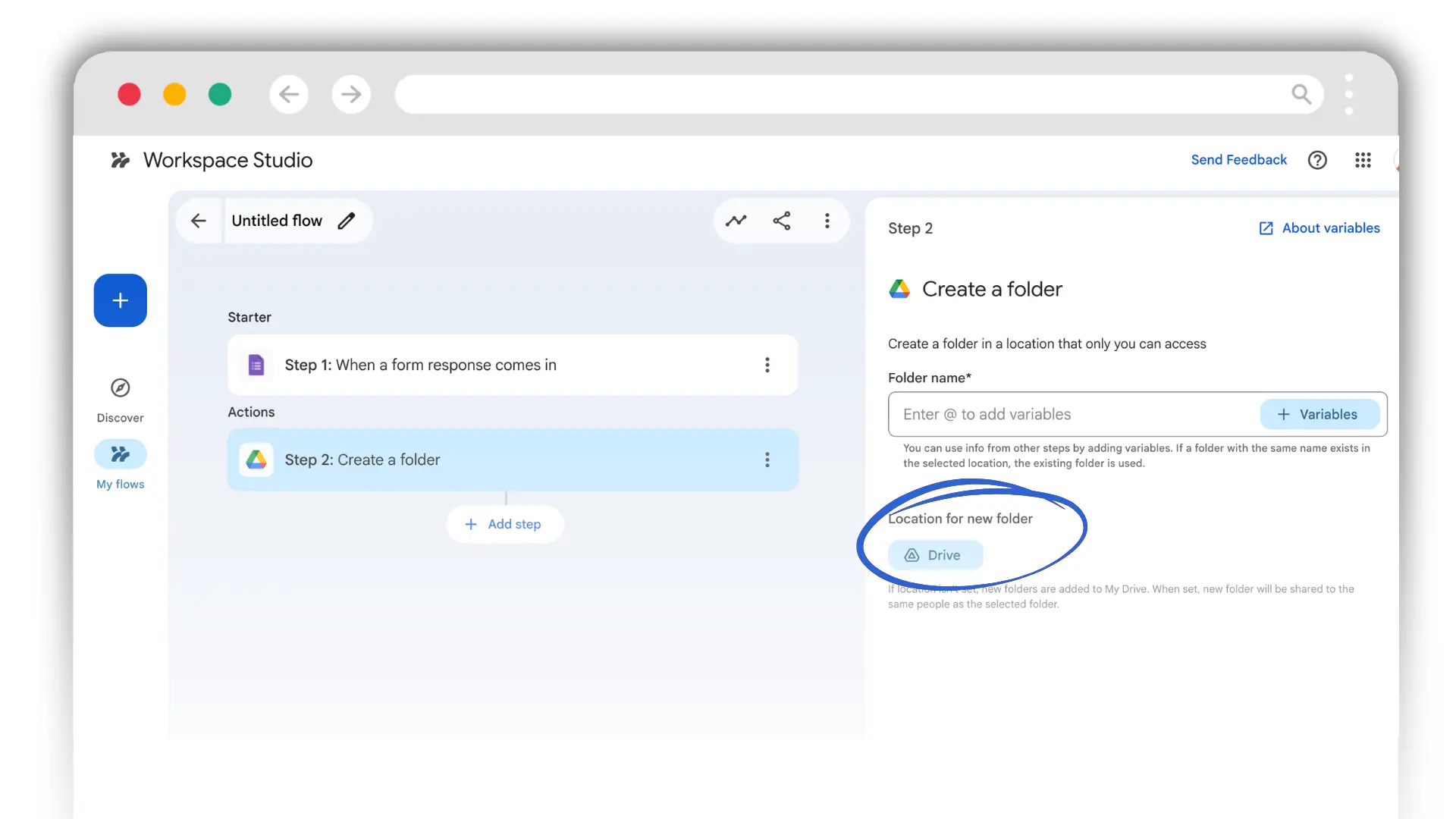Open the Google apps grid
This screenshot has height=819, width=1456.
[1363, 160]
